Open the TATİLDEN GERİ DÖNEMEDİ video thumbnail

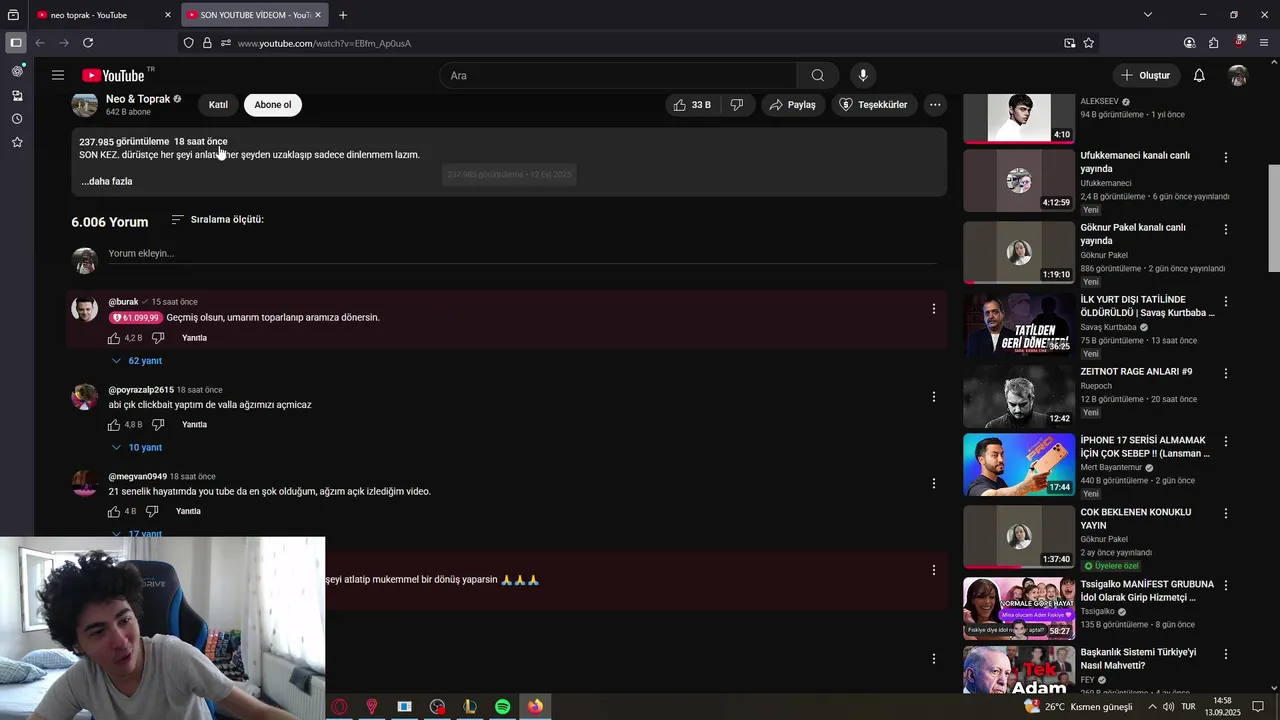coord(1019,325)
